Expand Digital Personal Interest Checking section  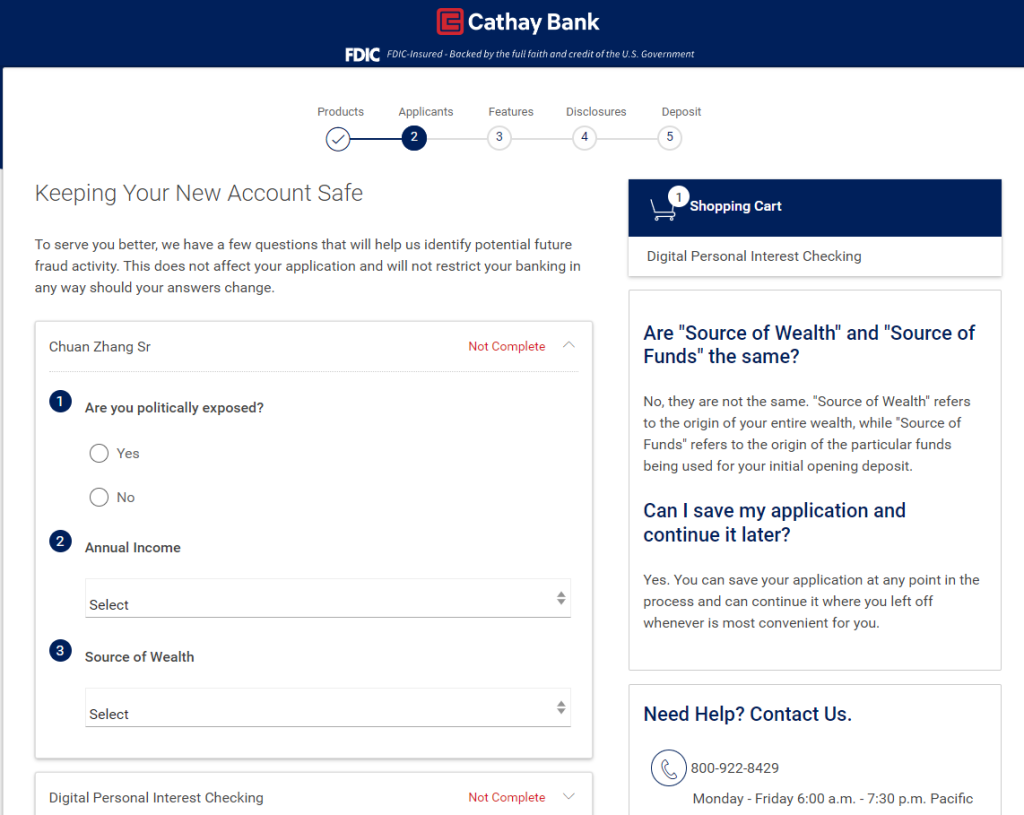(x=568, y=797)
